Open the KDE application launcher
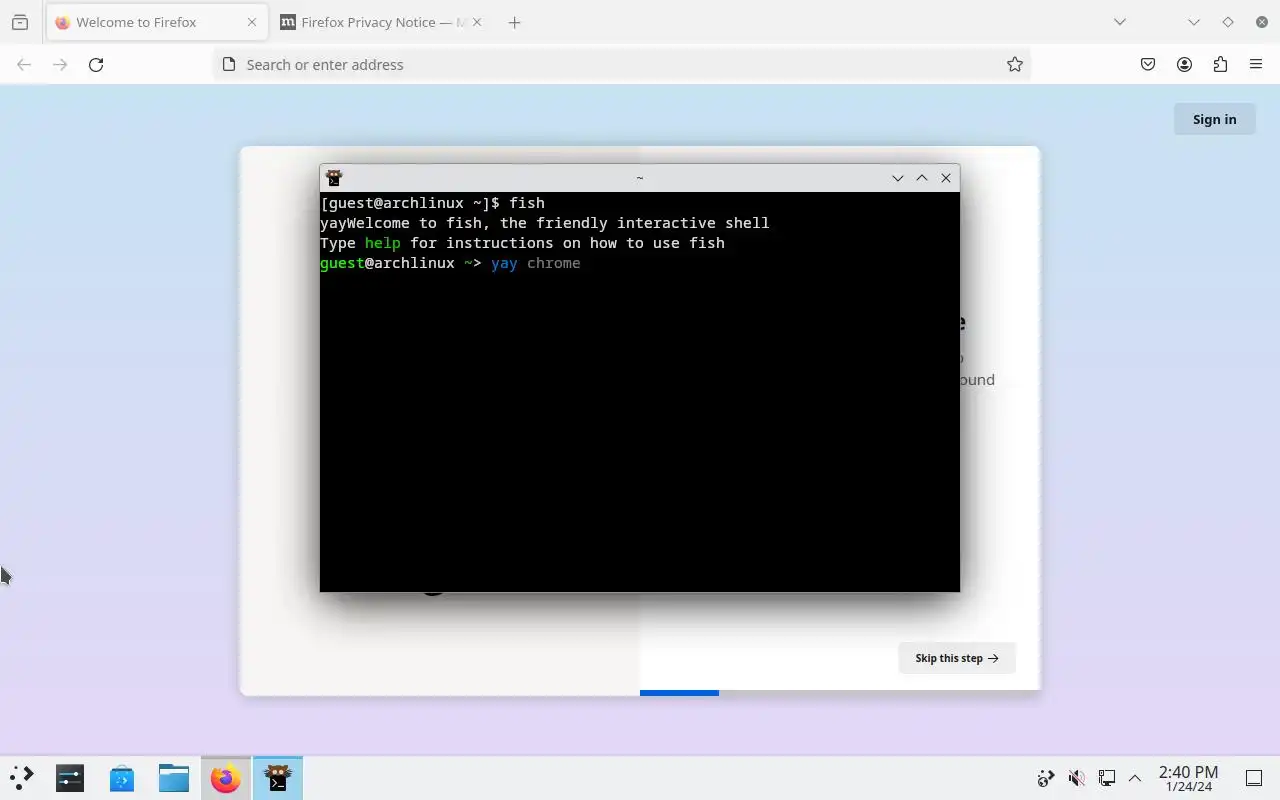1280x800 pixels. pyautogui.click(x=21, y=777)
